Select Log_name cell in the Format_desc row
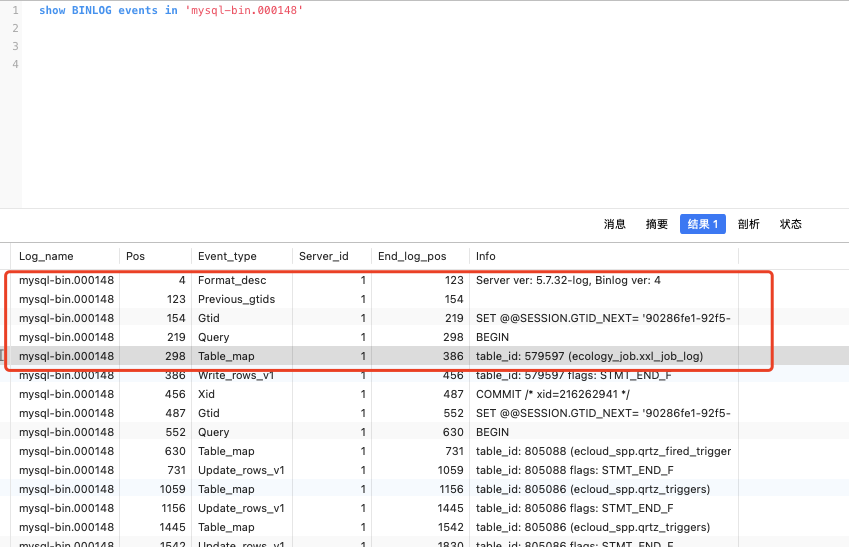The height and width of the screenshot is (547, 849). (66, 280)
